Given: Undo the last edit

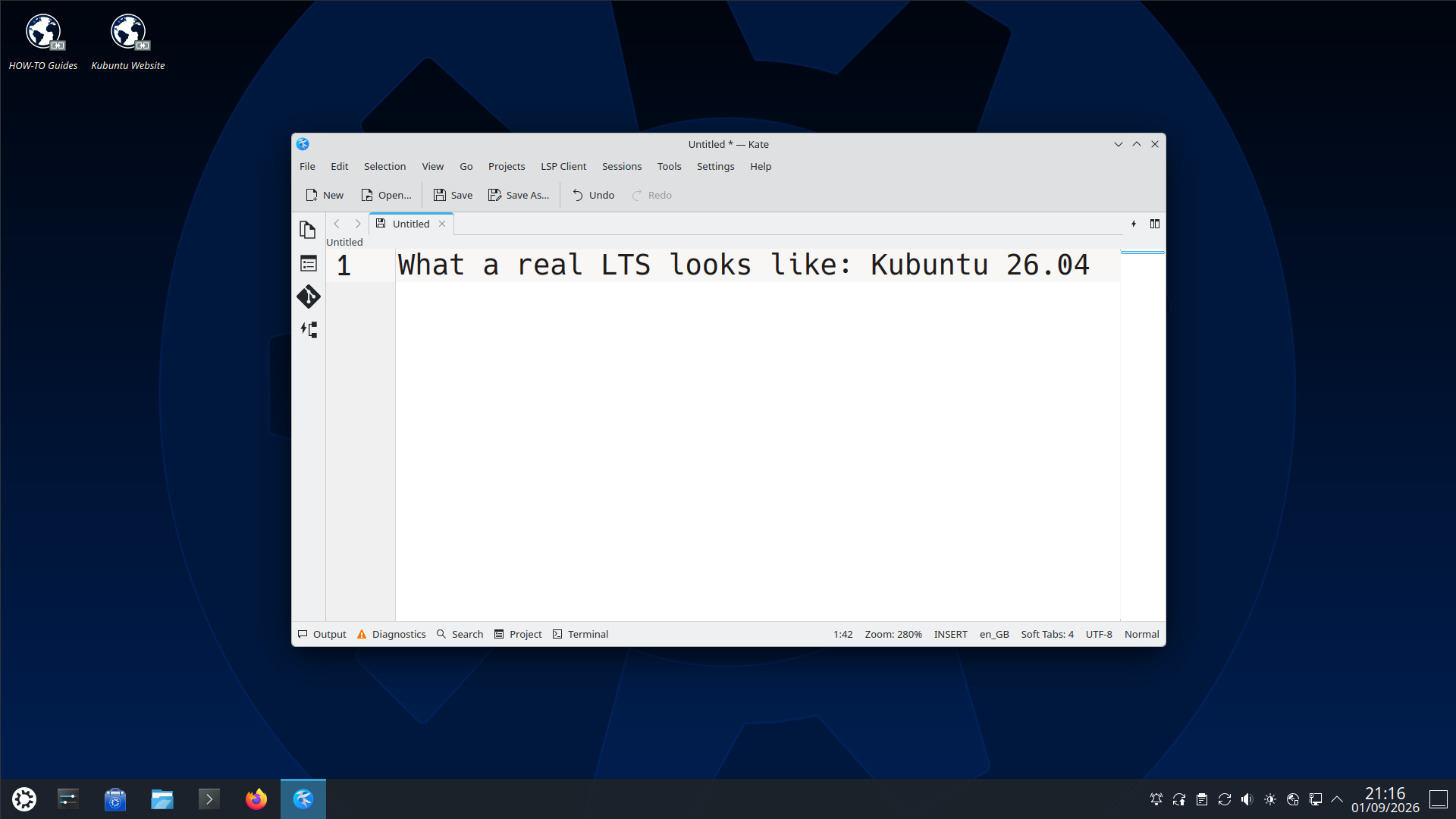Looking at the screenshot, I should click(x=593, y=195).
